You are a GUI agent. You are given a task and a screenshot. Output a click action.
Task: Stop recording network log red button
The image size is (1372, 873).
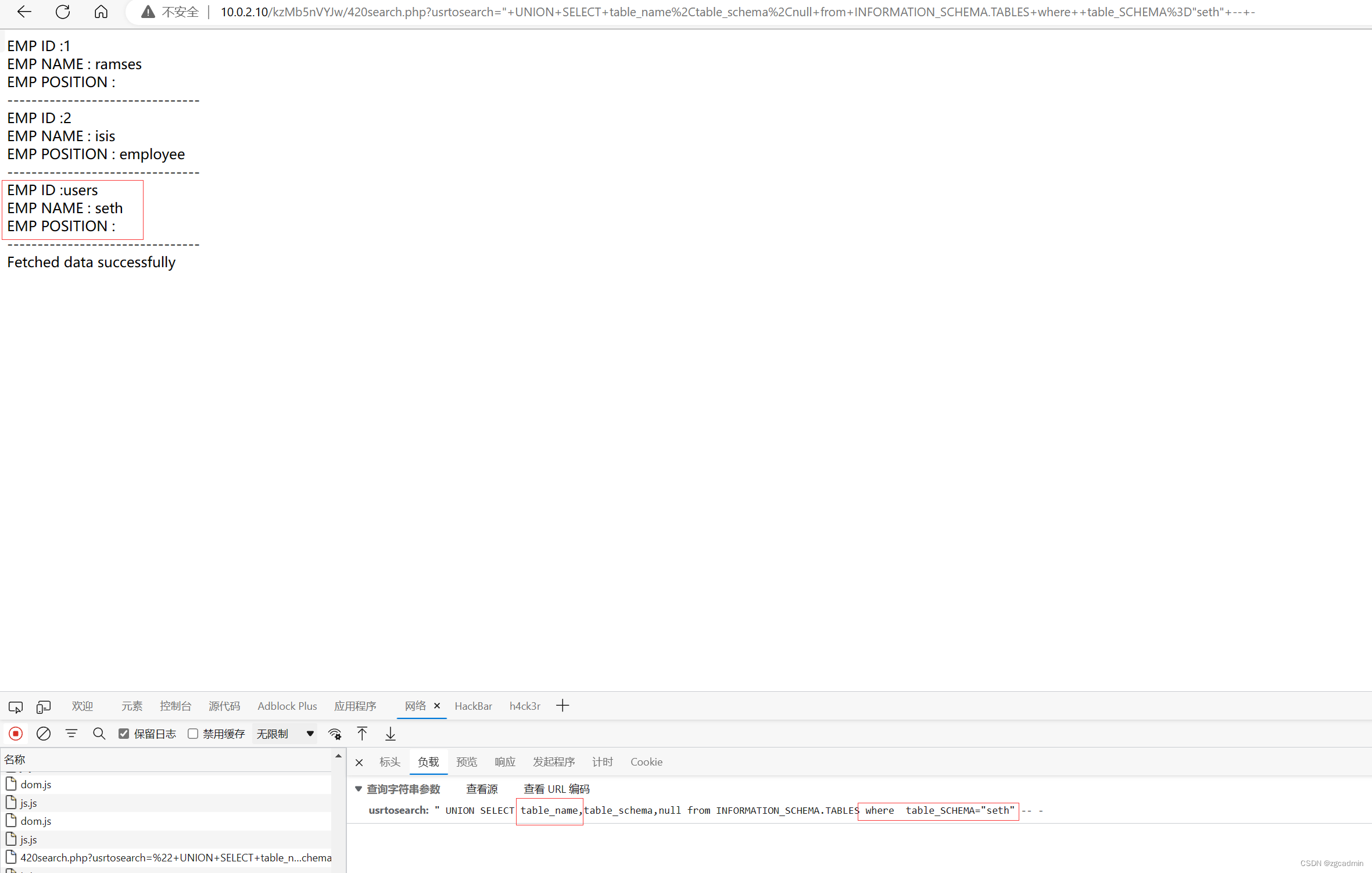[x=16, y=734]
